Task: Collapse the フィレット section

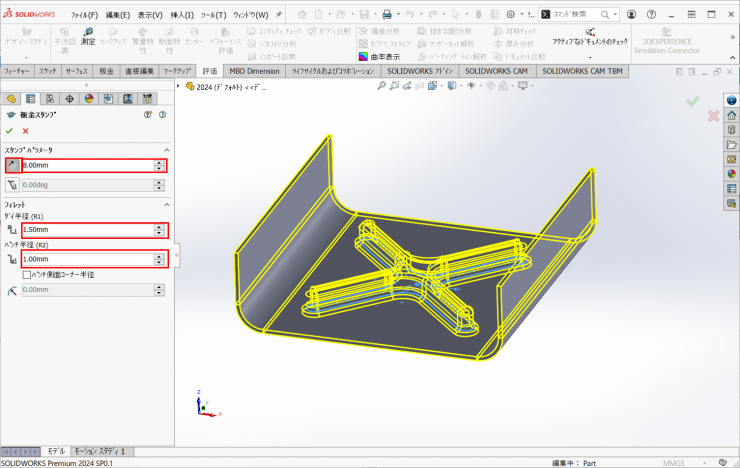Action: (x=165, y=204)
